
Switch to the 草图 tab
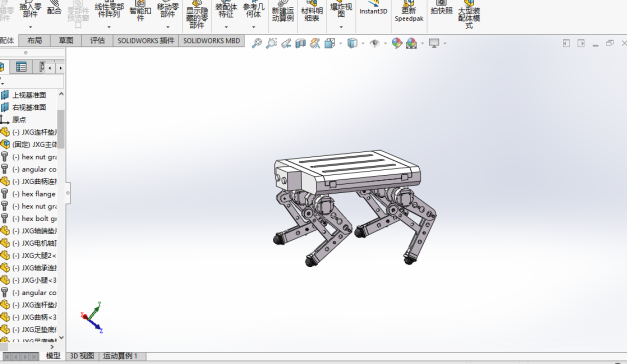click(x=66, y=40)
